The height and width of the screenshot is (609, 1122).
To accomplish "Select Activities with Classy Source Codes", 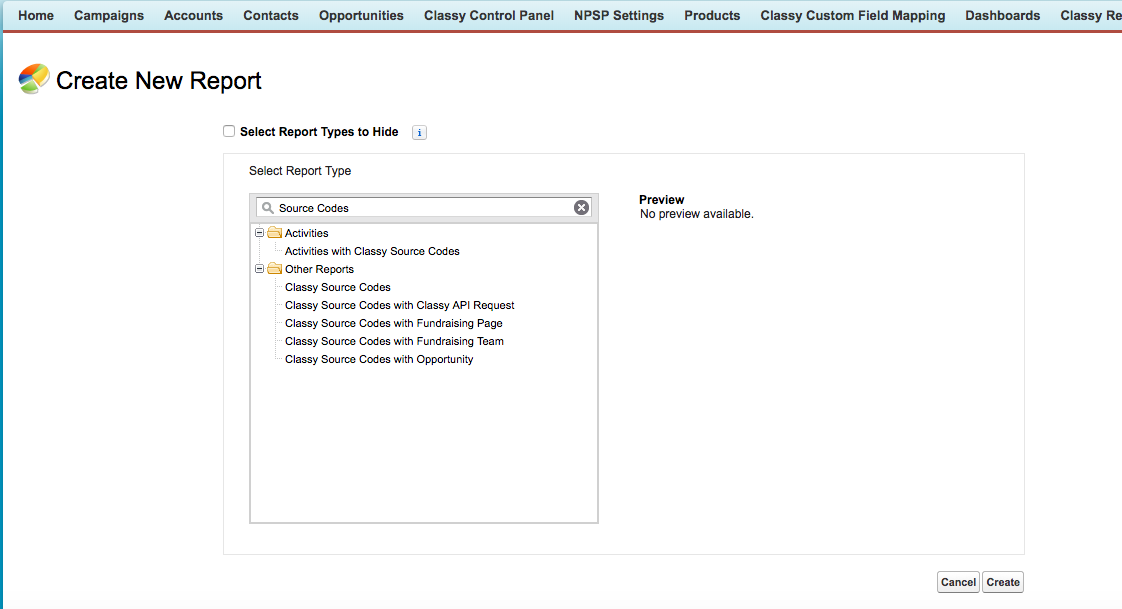I will point(372,251).
